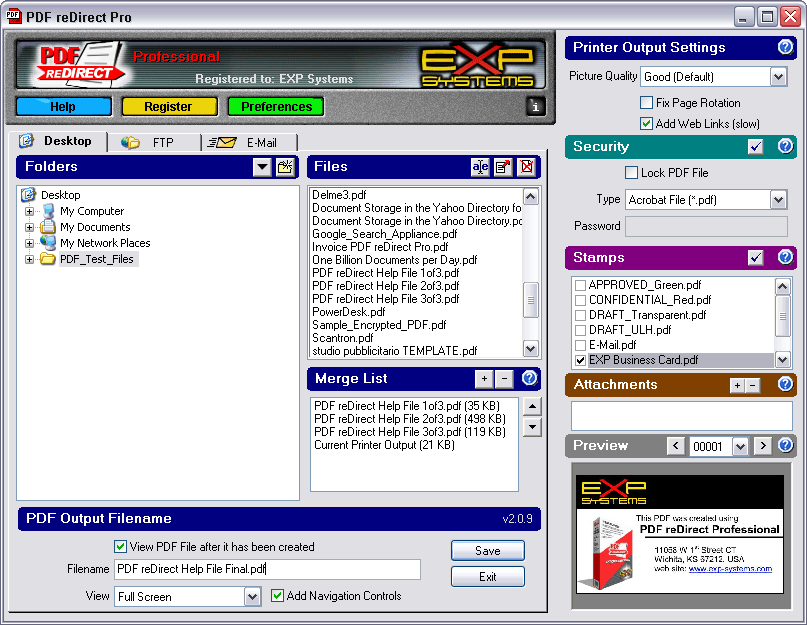Open the Folders header dropdown arrow

tap(262, 167)
